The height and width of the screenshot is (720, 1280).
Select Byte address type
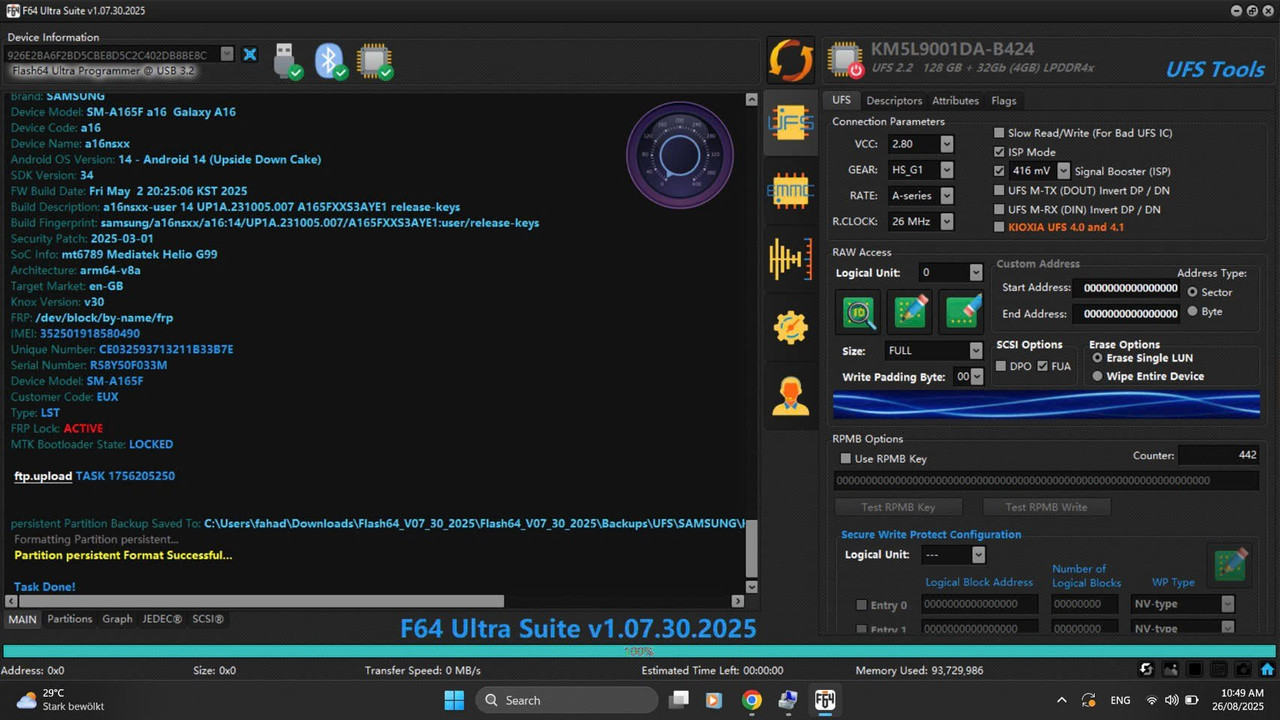point(1192,311)
